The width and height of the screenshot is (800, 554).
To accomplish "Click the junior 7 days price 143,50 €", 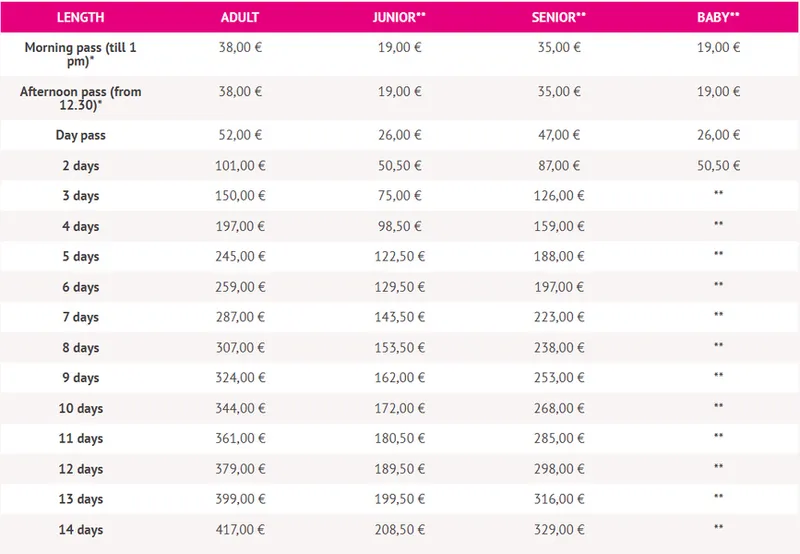I will (x=399, y=317).
